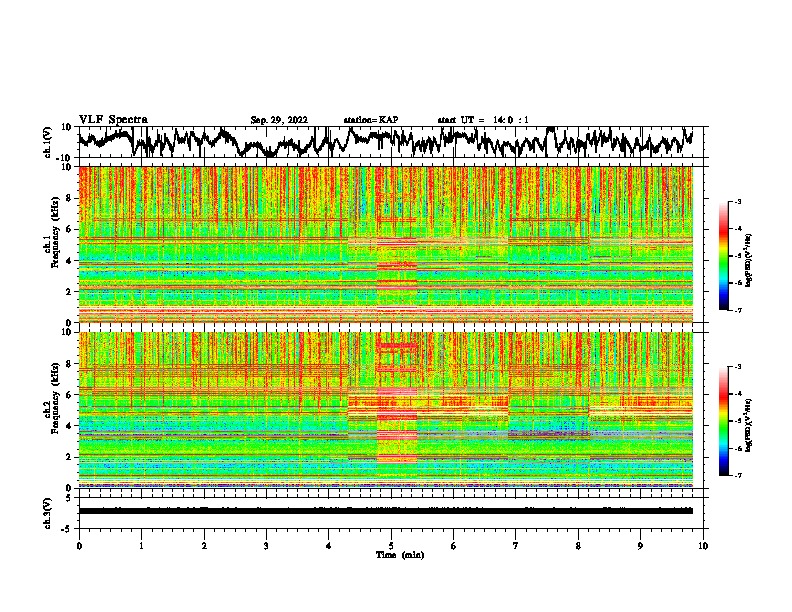The image size is (792, 612).
Task: Click the 'VLF Spectra' title text
Action: click(x=113, y=120)
